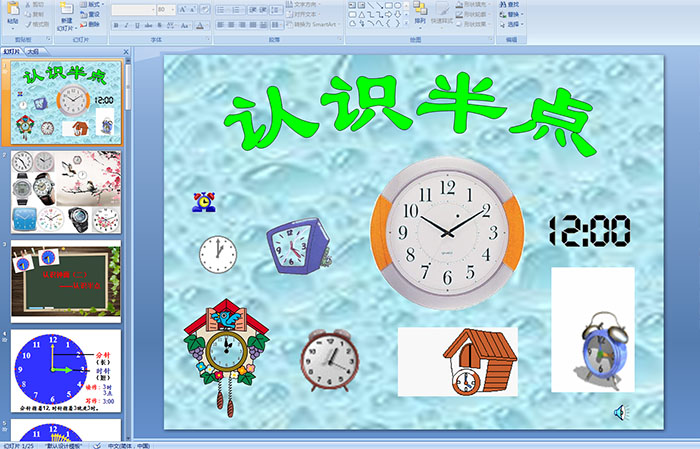Open the line spacing dropdown
Image resolution: width=700 pixels, height=449 pixels.
[276, 10]
